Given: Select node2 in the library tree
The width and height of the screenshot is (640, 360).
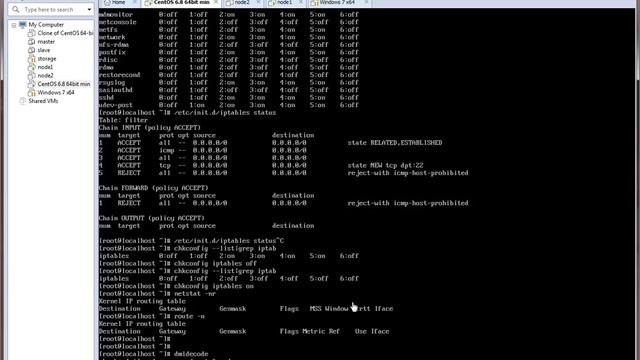Looking at the screenshot, I should 45,76.
